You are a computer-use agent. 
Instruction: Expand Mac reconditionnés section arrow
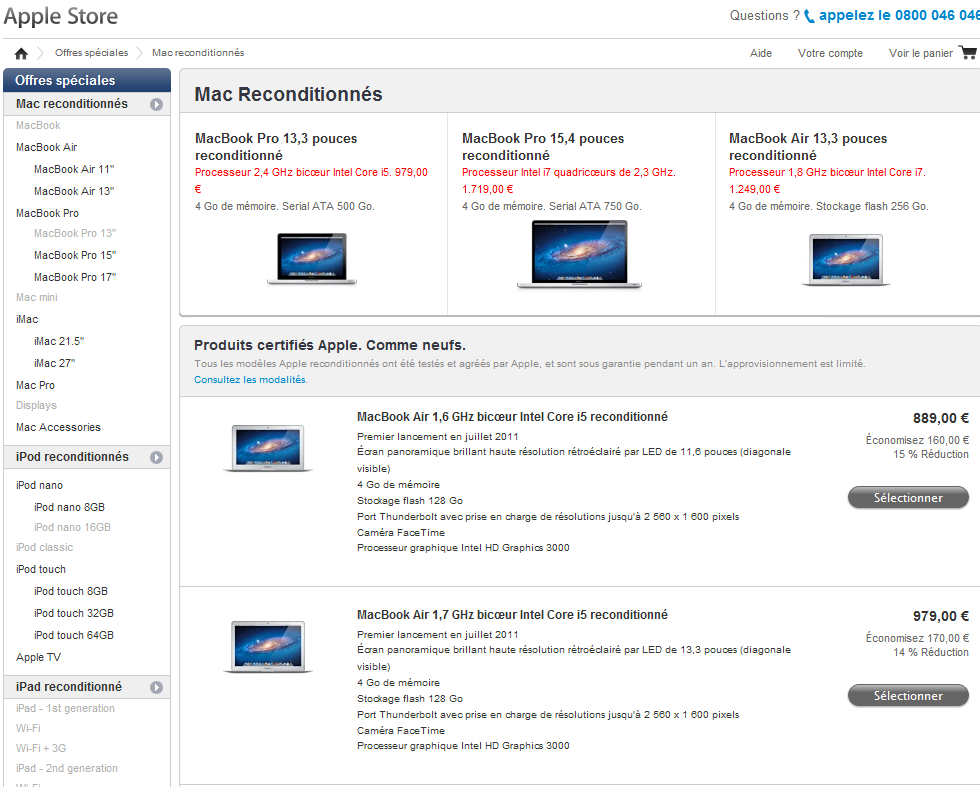click(x=156, y=104)
